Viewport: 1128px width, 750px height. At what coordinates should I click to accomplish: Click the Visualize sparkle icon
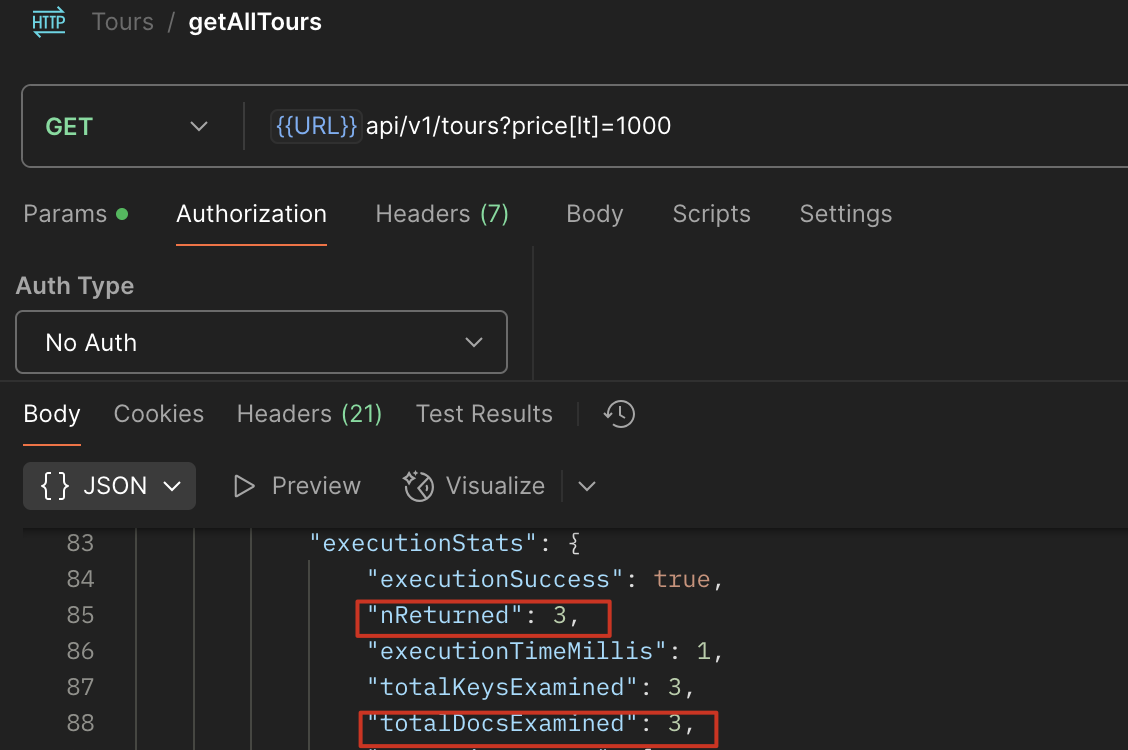[418, 486]
